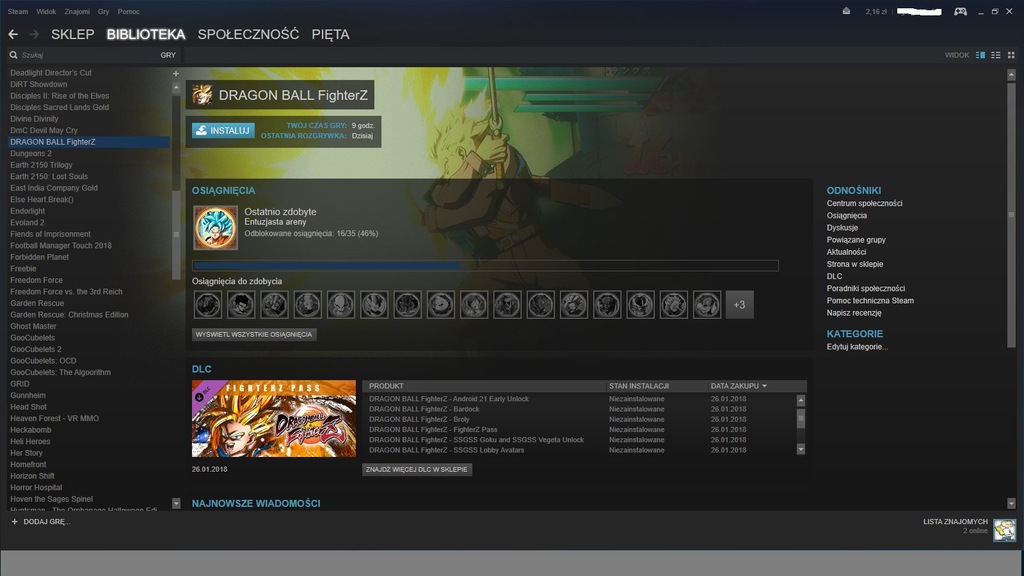Open LISTA ZNAJOMYCH label
This screenshot has height=576, width=1024.
[955, 522]
